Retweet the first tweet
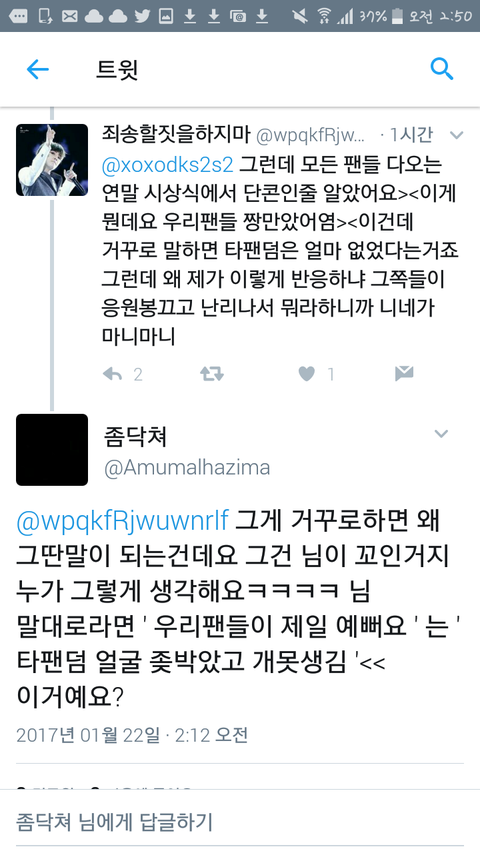480x853 pixels. pyautogui.click(x=212, y=374)
